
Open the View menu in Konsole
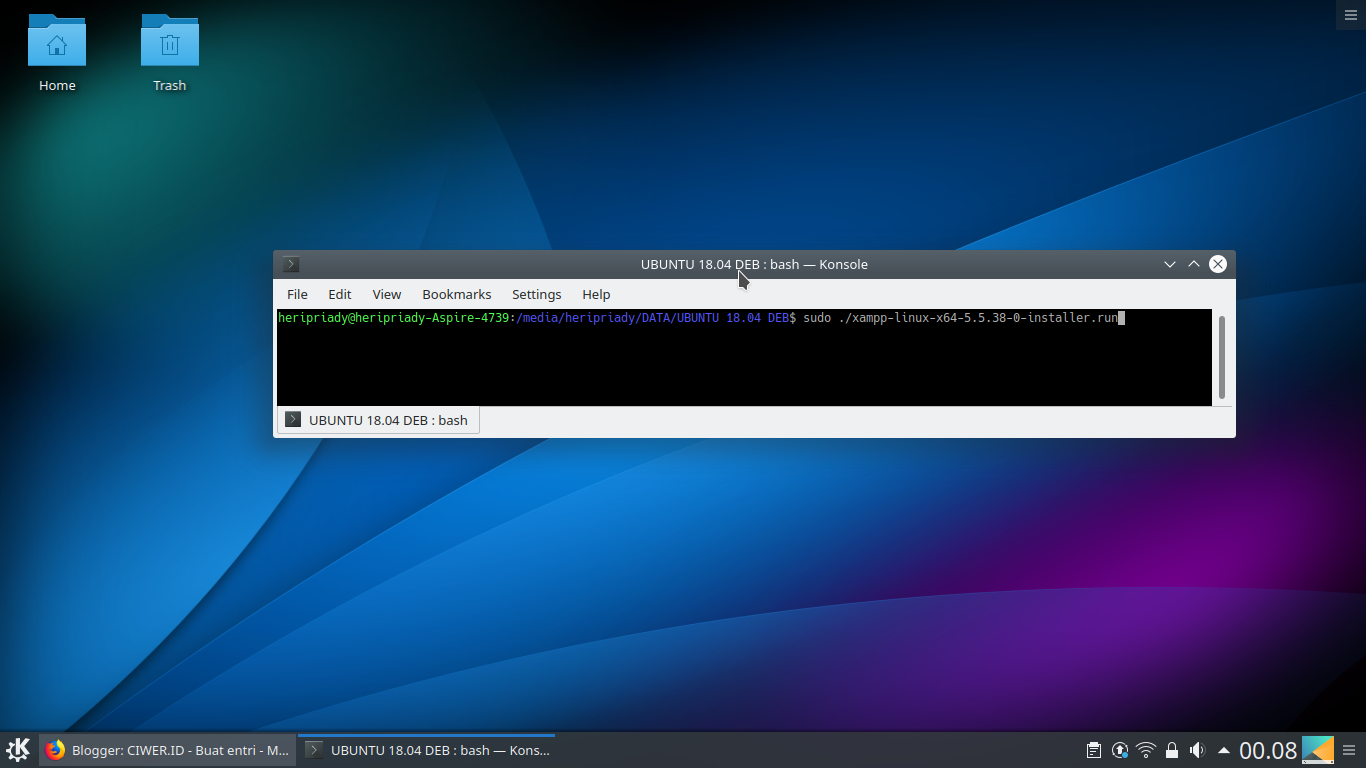pyautogui.click(x=387, y=294)
